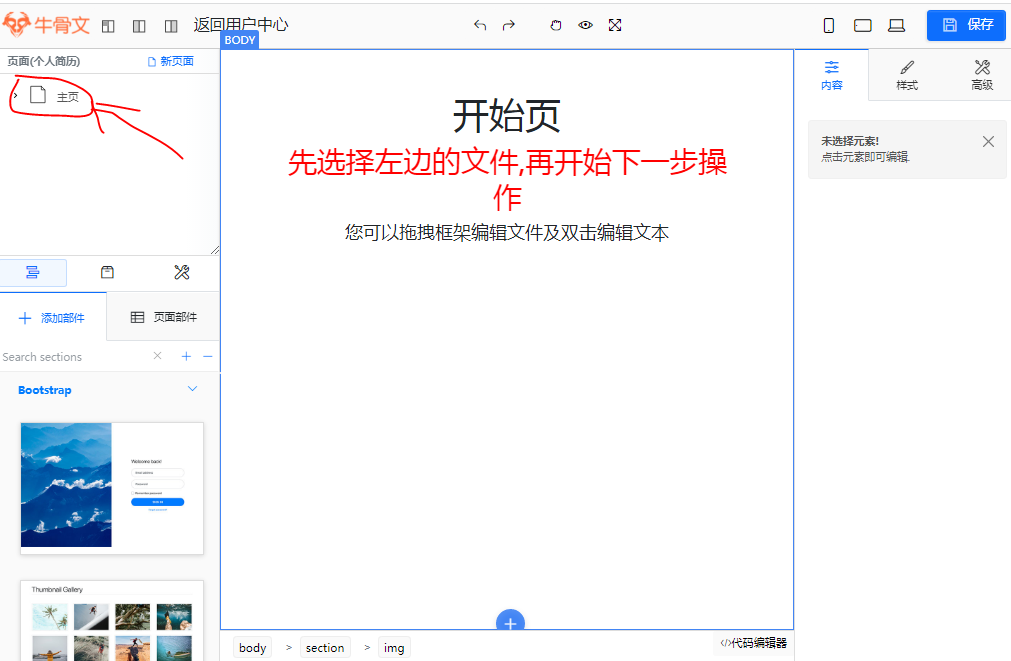Screen dimensions: 1011x661
Task: Click the blue plus circle on canvas
Action: click(x=510, y=622)
